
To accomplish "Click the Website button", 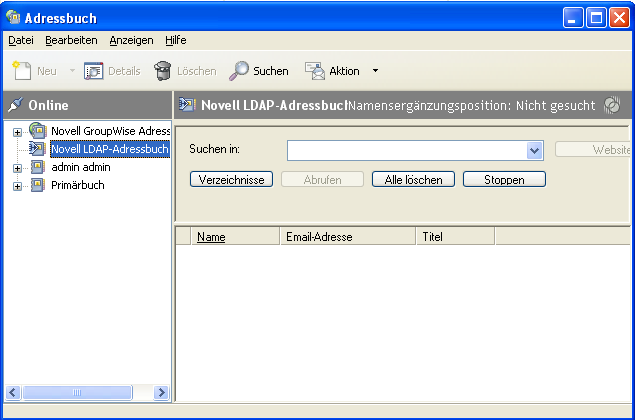I will point(593,150).
